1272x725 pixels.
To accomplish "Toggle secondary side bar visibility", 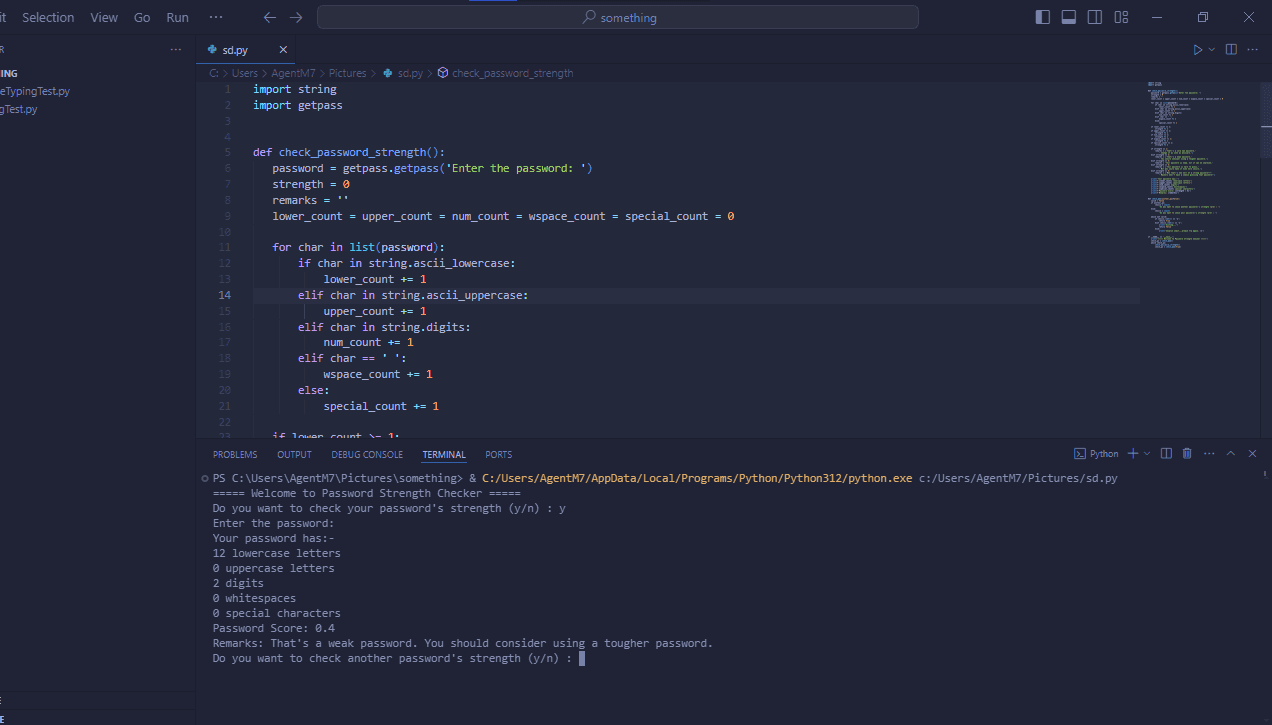I will coord(1095,17).
